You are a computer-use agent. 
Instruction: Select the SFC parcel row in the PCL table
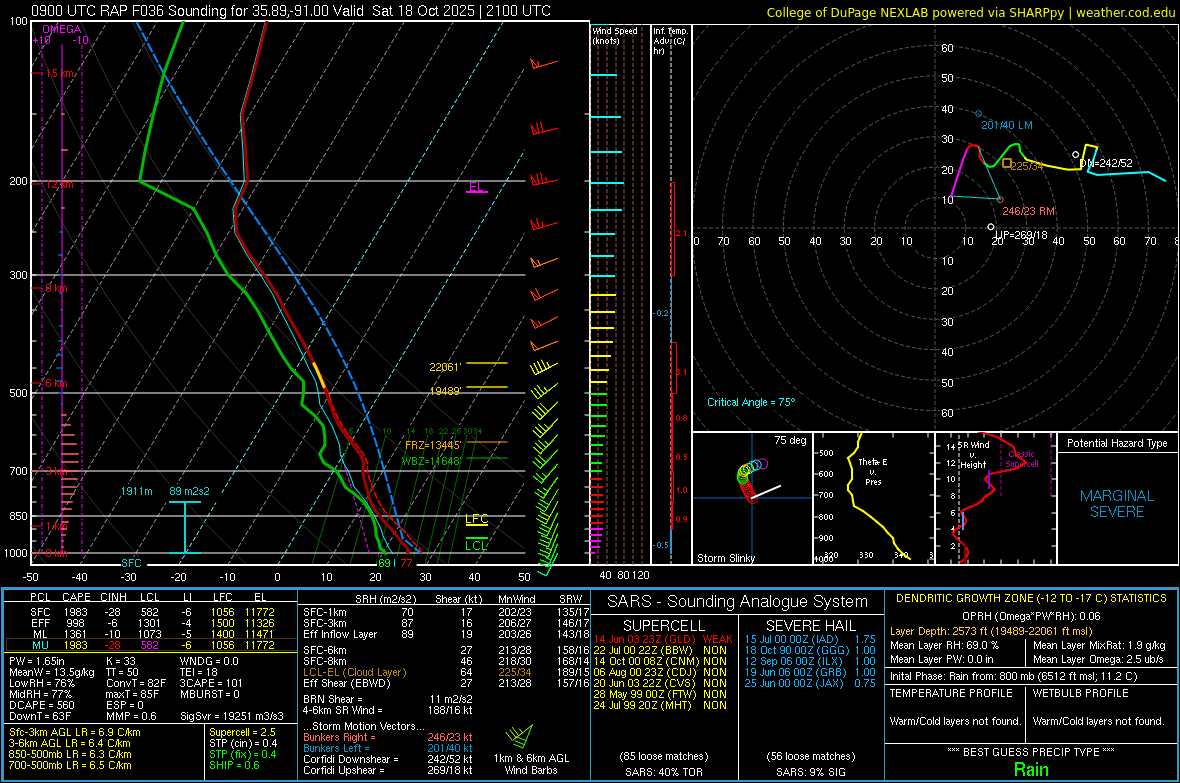[152, 612]
